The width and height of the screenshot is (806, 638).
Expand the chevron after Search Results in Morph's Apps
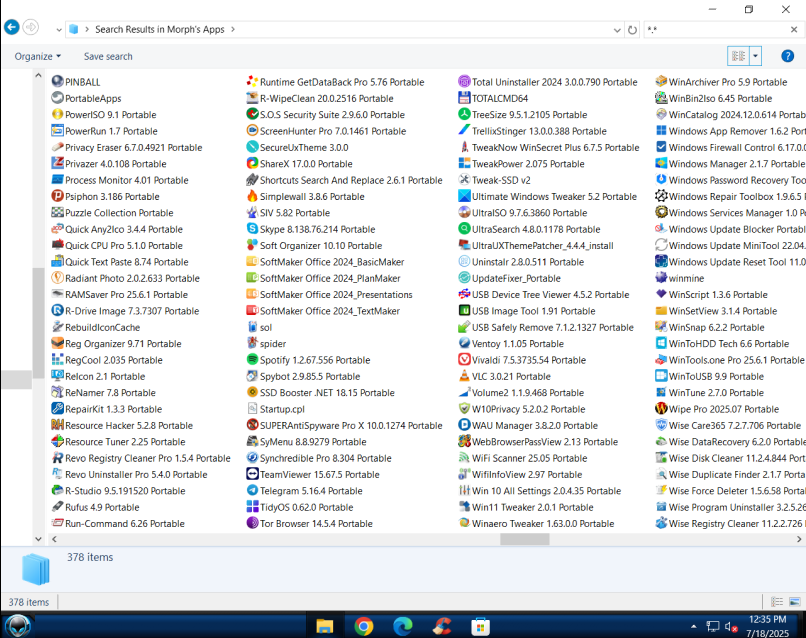(233, 29)
